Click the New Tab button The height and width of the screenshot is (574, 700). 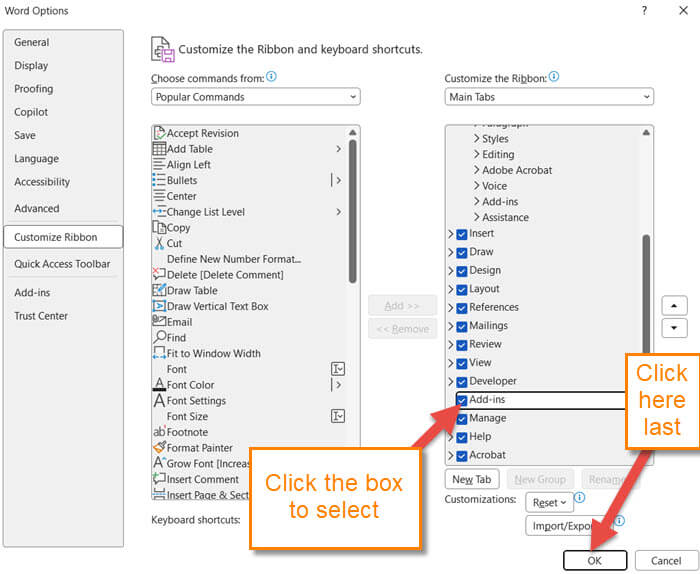[x=472, y=480]
